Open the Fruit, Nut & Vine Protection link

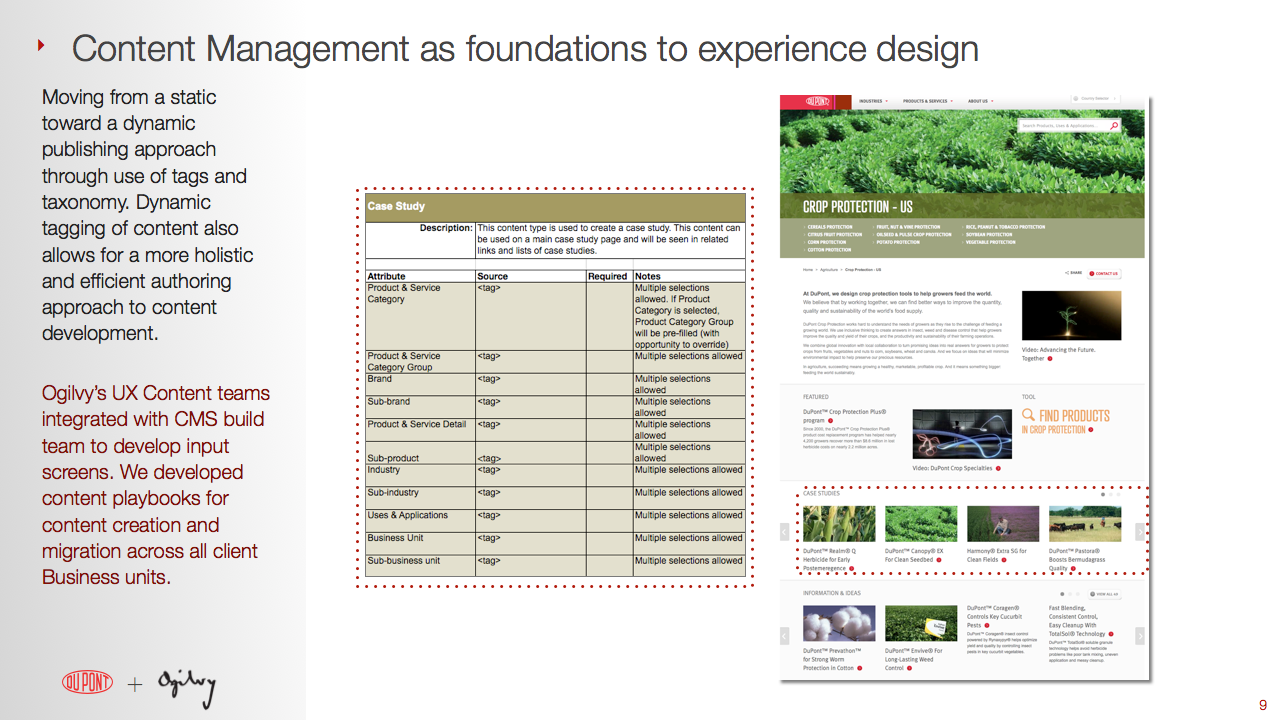(x=908, y=227)
